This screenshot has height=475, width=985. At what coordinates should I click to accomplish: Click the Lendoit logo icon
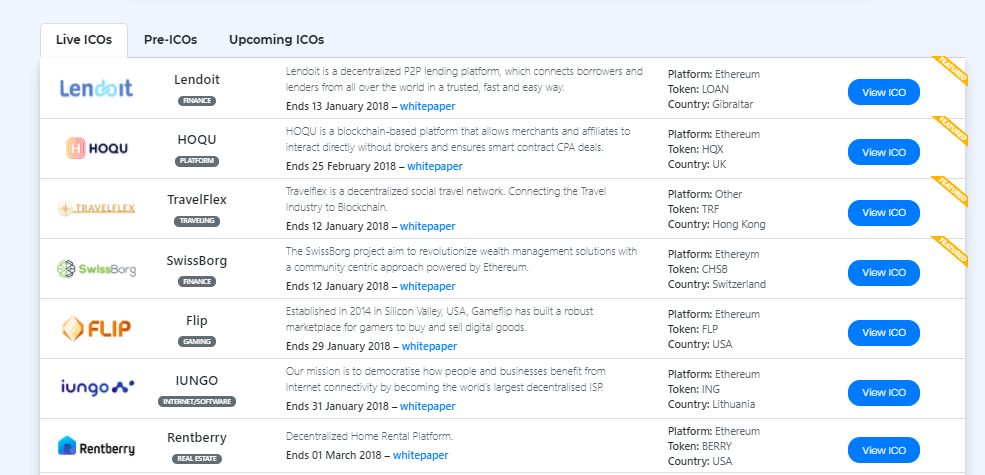96,88
